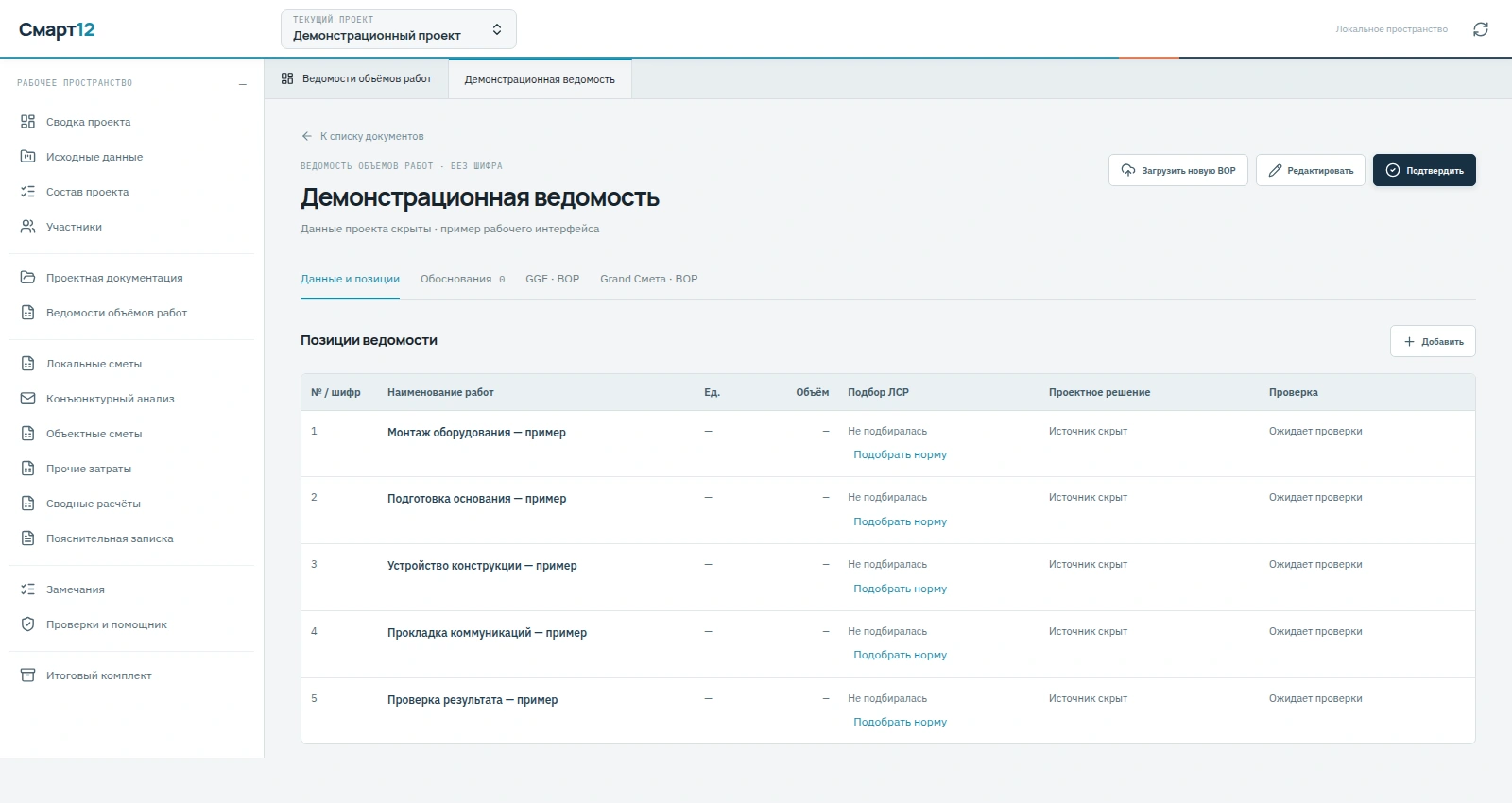Image resolution: width=1512 pixels, height=803 pixels.
Task: Click the Объектные сметы document icon
Action: click(x=27, y=434)
